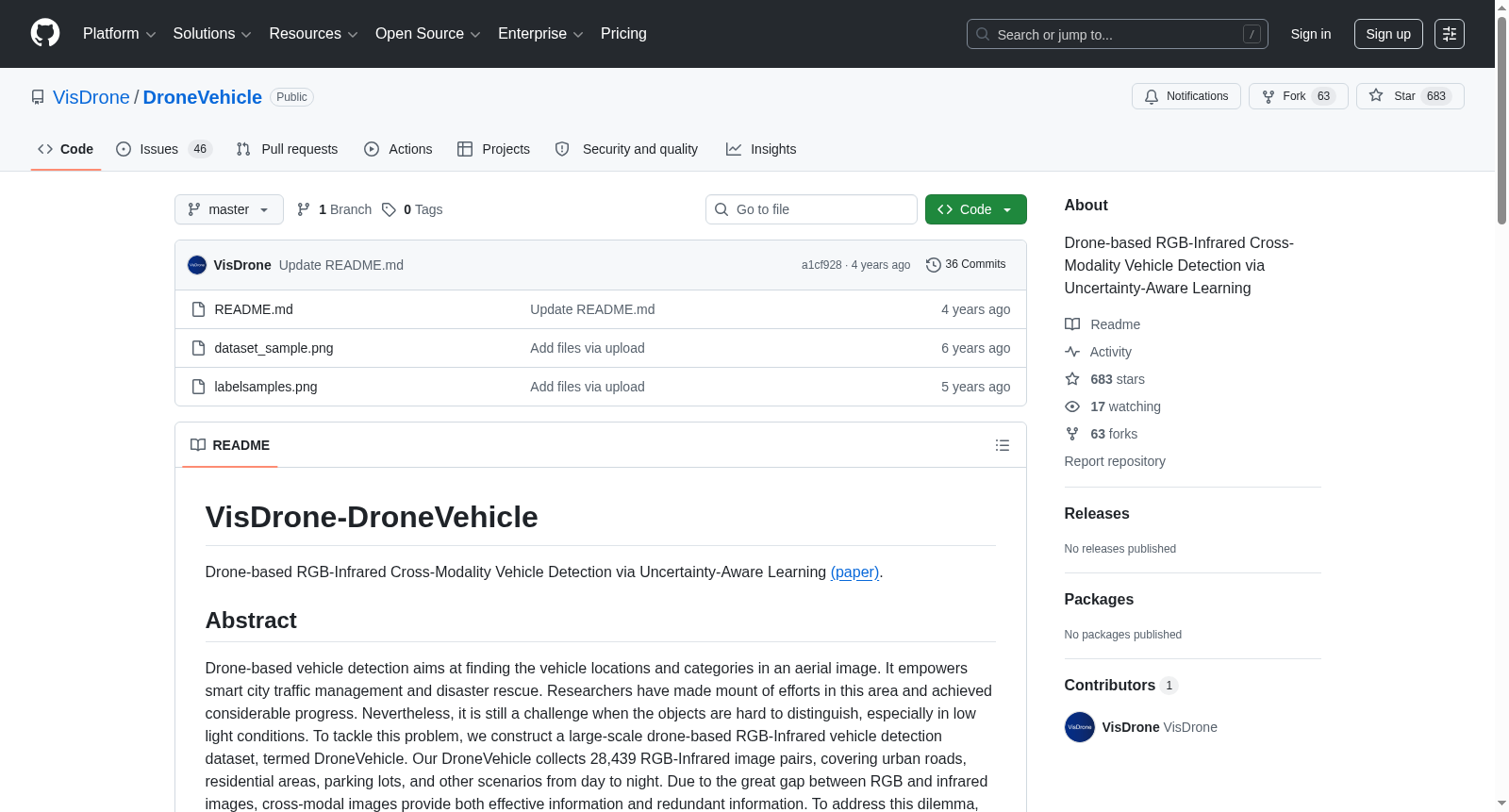The image size is (1509, 812).
Task: Open the dataset_sample.png file name
Action: pyautogui.click(x=274, y=348)
